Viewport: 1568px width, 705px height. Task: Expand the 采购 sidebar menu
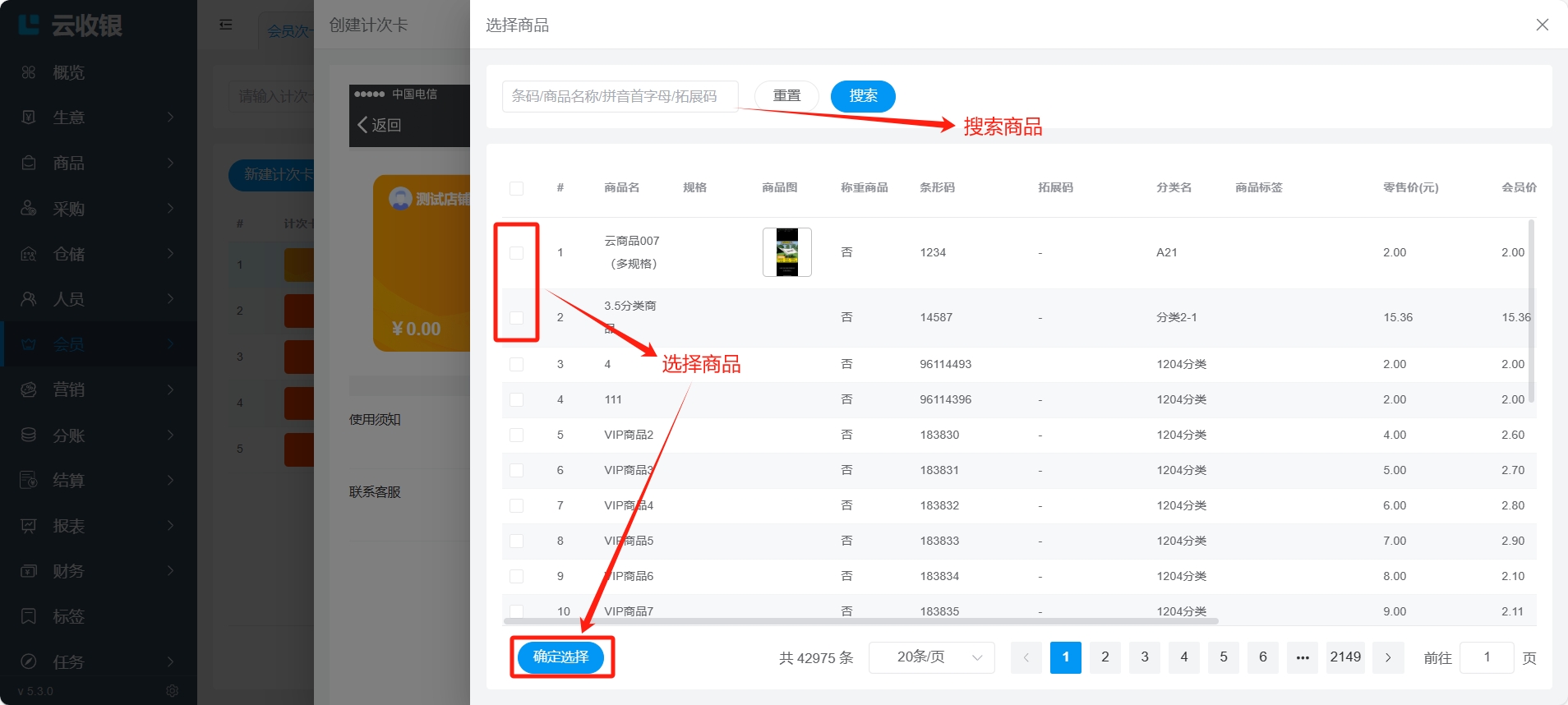99,209
